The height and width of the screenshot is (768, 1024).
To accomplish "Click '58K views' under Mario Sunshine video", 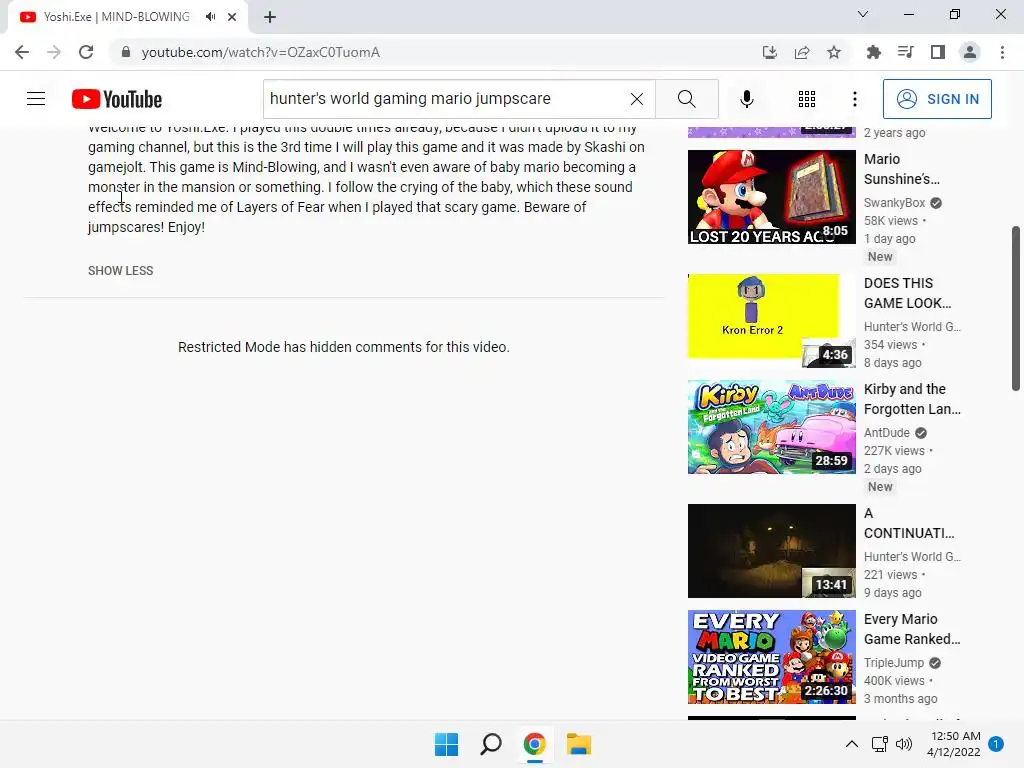I will [891, 221].
